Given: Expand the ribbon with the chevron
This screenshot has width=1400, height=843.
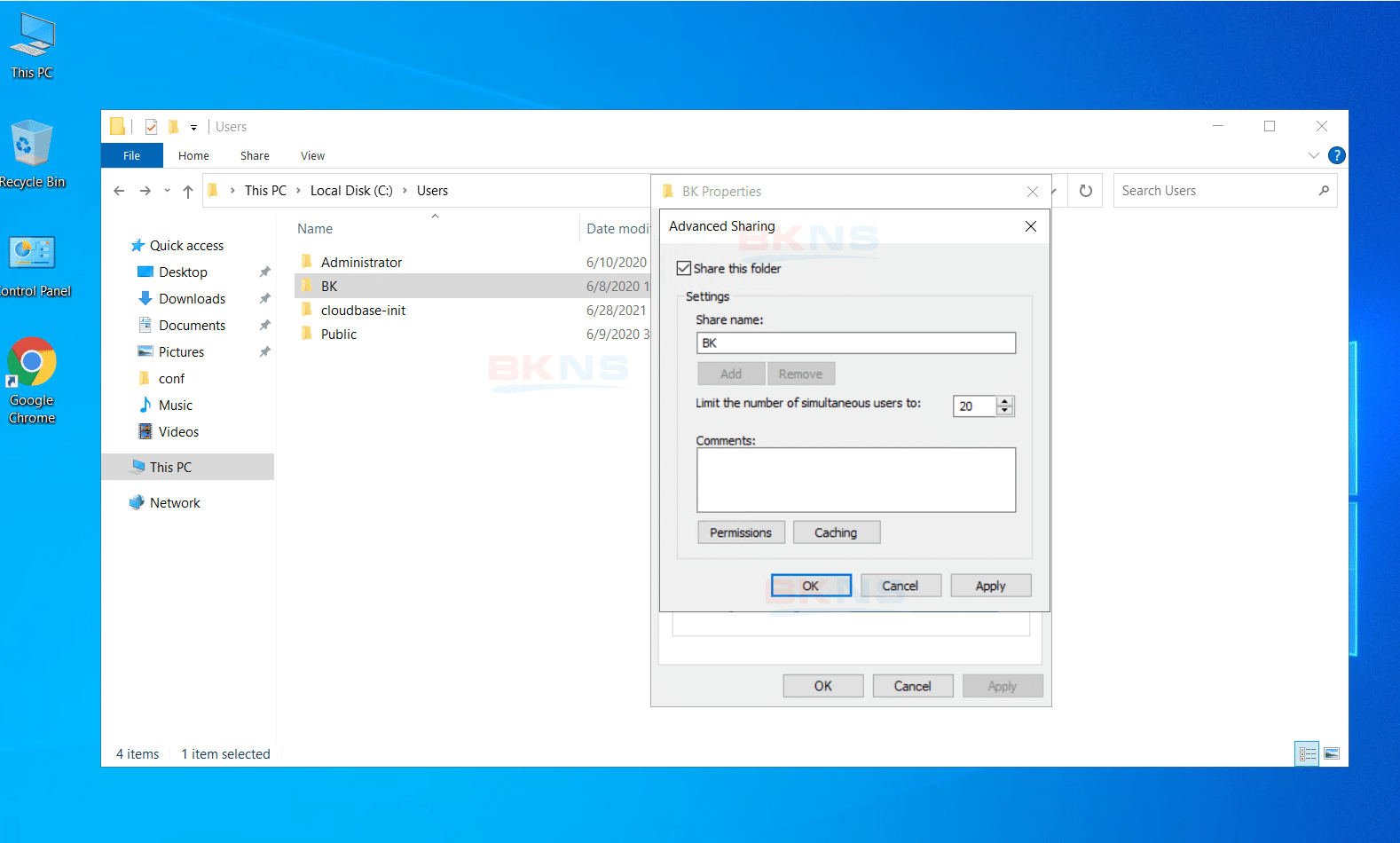Looking at the screenshot, I should [x=1313, y=155].
